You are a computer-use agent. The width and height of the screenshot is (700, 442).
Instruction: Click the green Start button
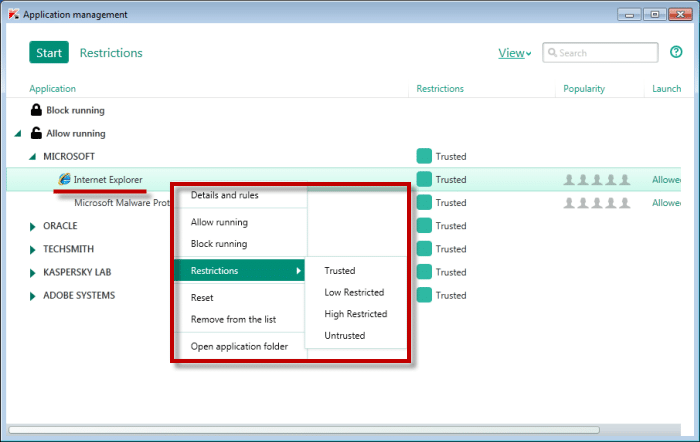click(x=49, y=52)
